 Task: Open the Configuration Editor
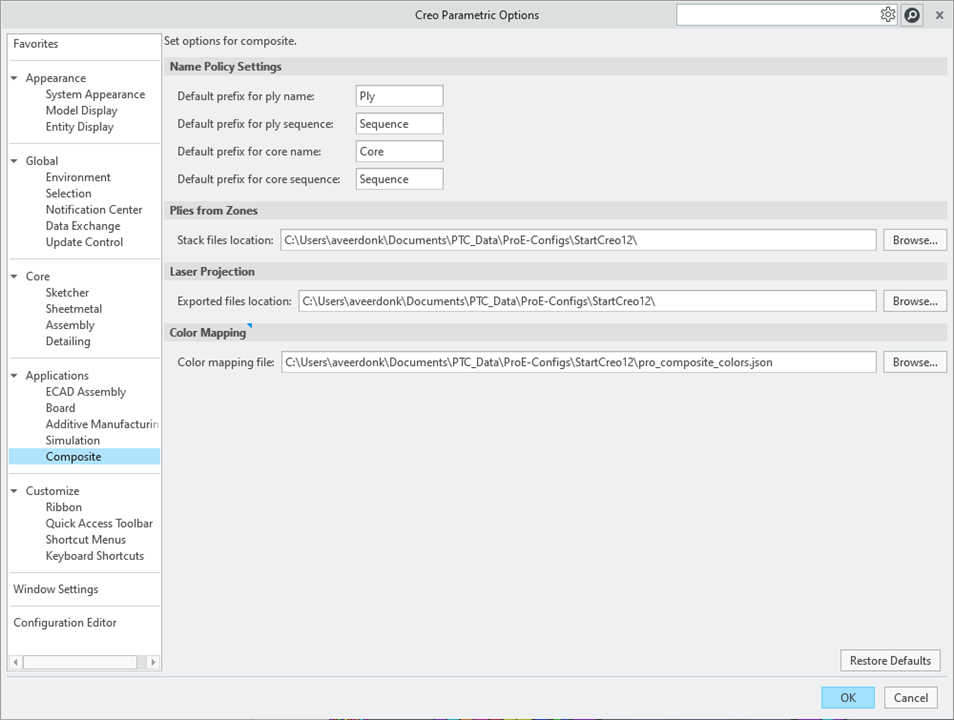point(64,623)
